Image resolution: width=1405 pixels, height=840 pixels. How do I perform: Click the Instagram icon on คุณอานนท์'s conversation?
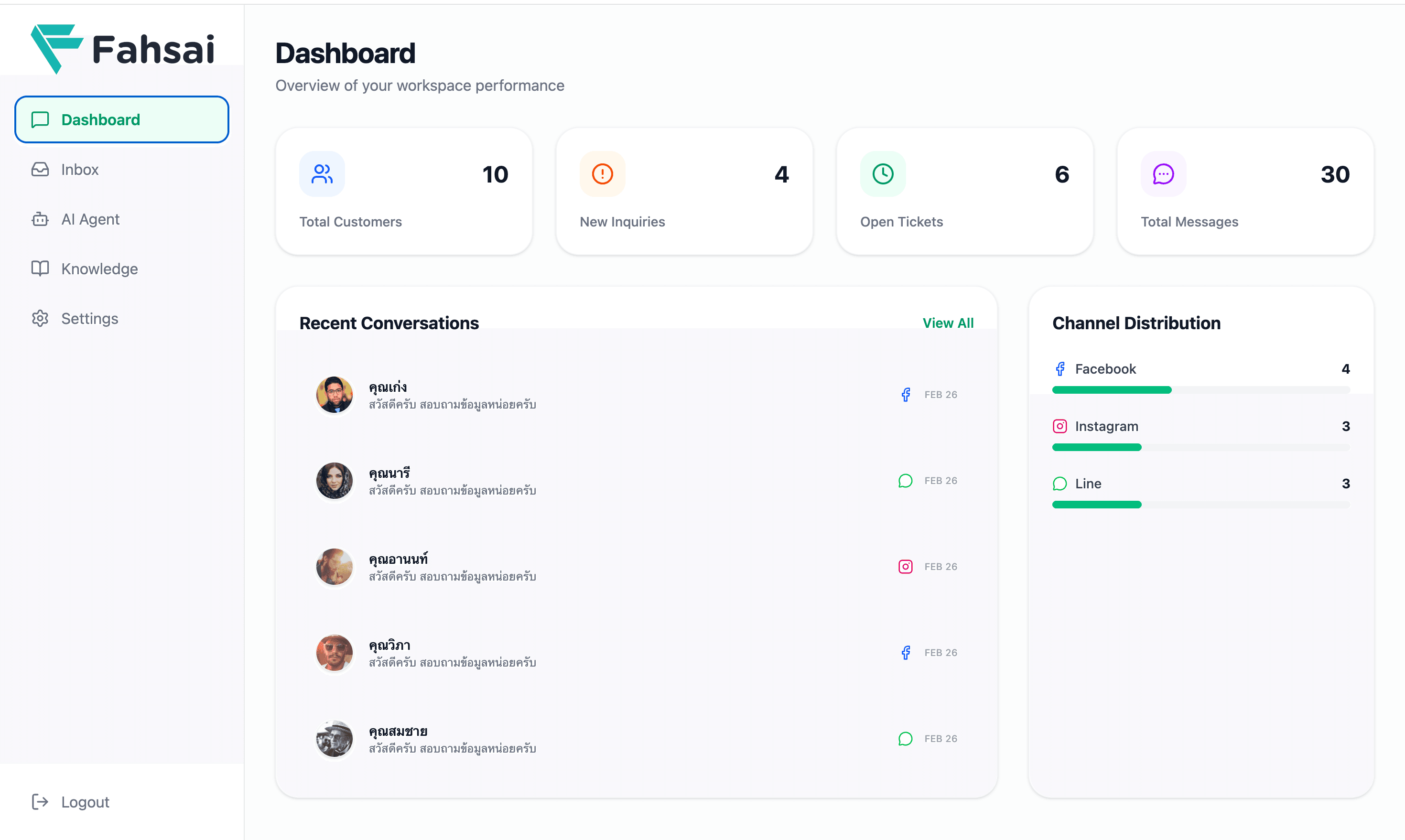coord(906,566)
